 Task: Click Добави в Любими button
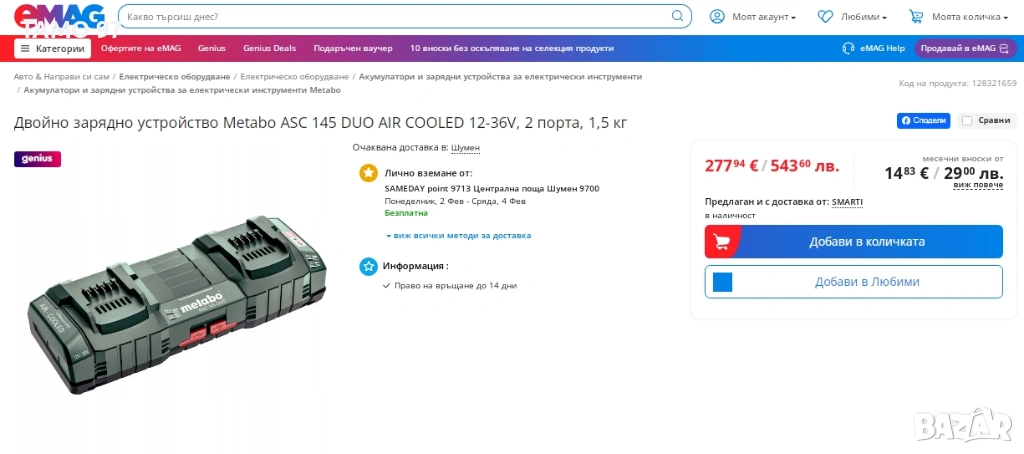(853, 282)
